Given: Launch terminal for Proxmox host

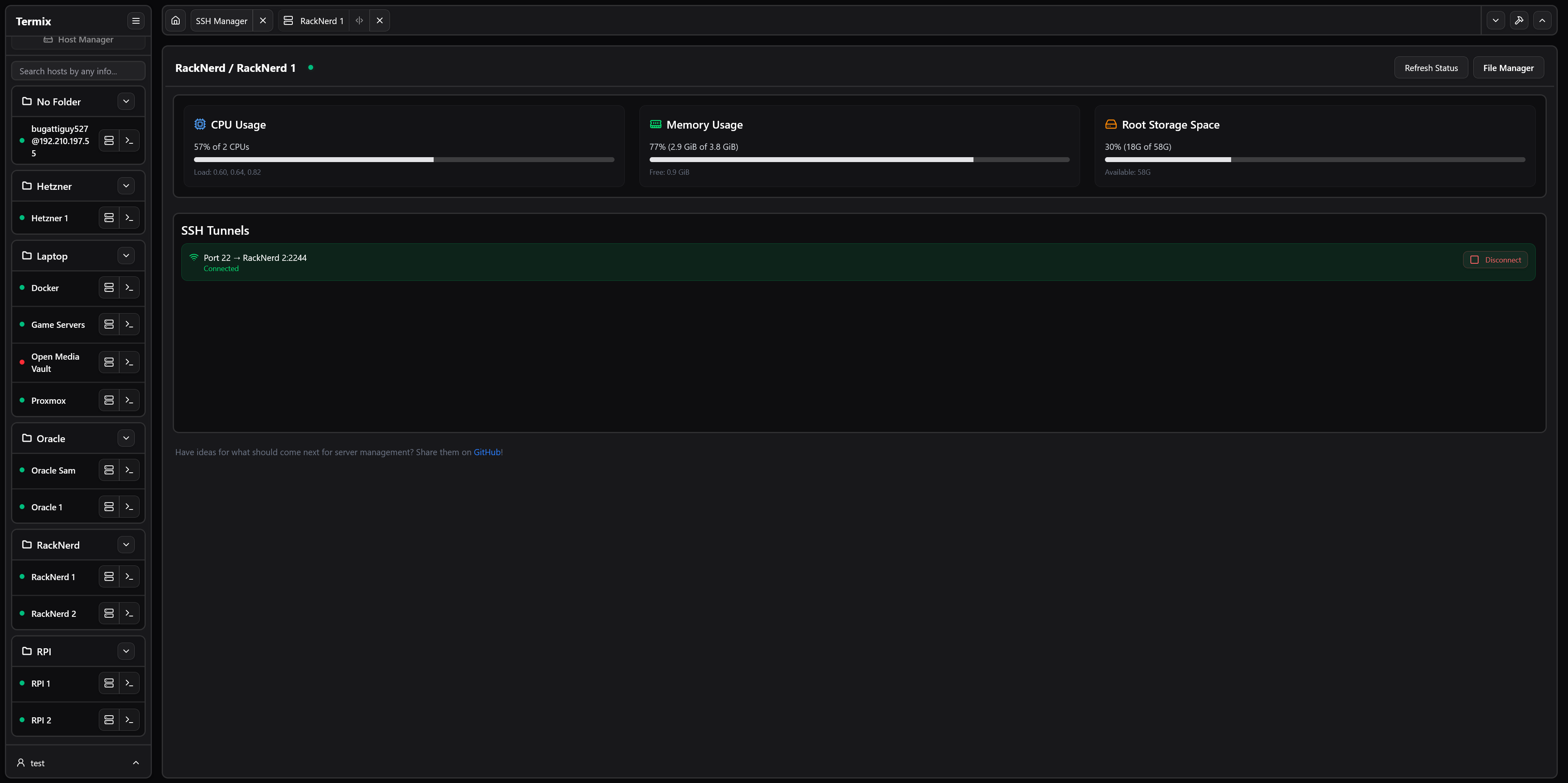Looking at the screenshot, I should pos(129,400).
